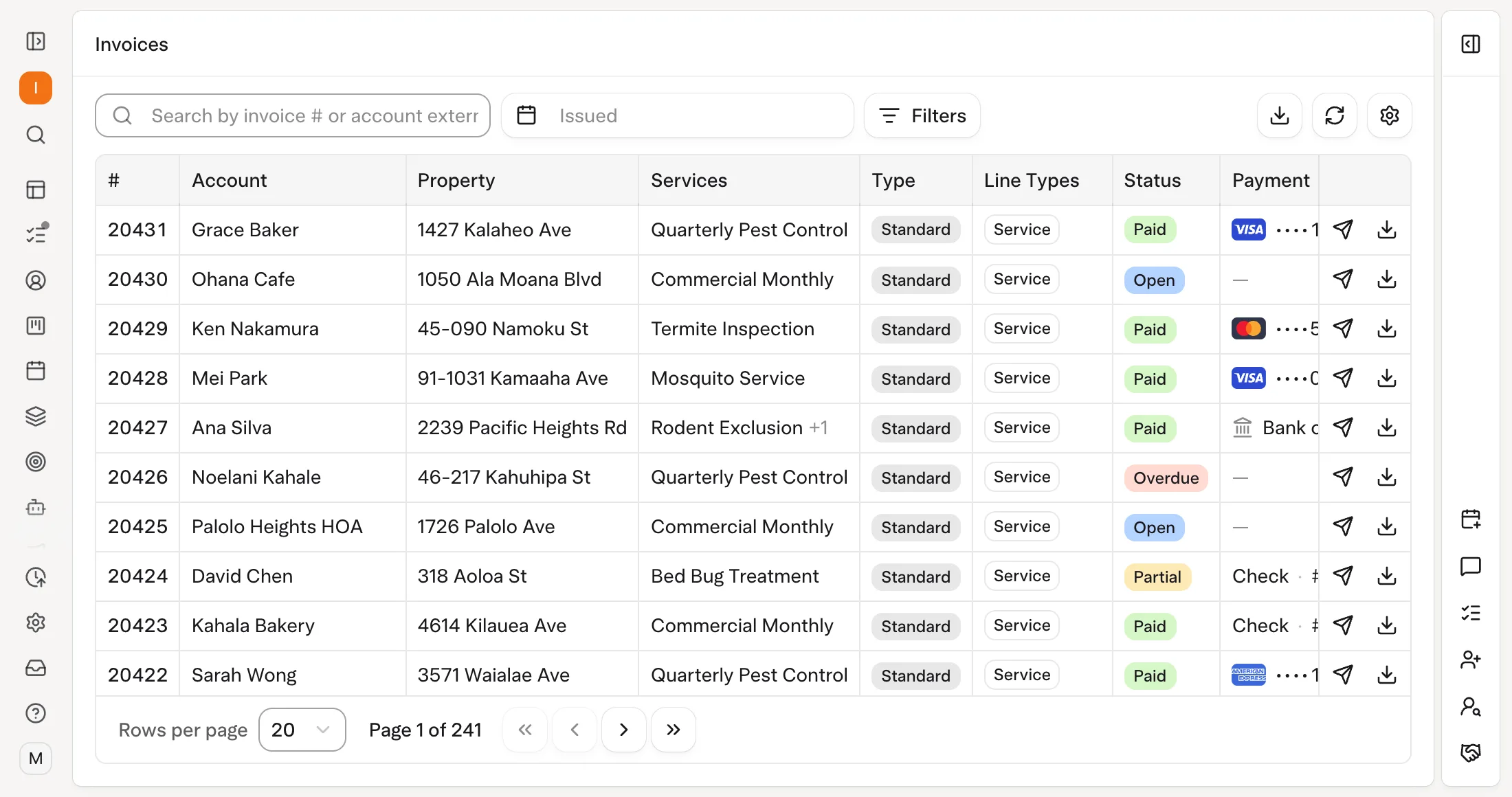Open the calendar sidebar icon
The width and height of the screenshot is (1512, 797).
point(36,371)
